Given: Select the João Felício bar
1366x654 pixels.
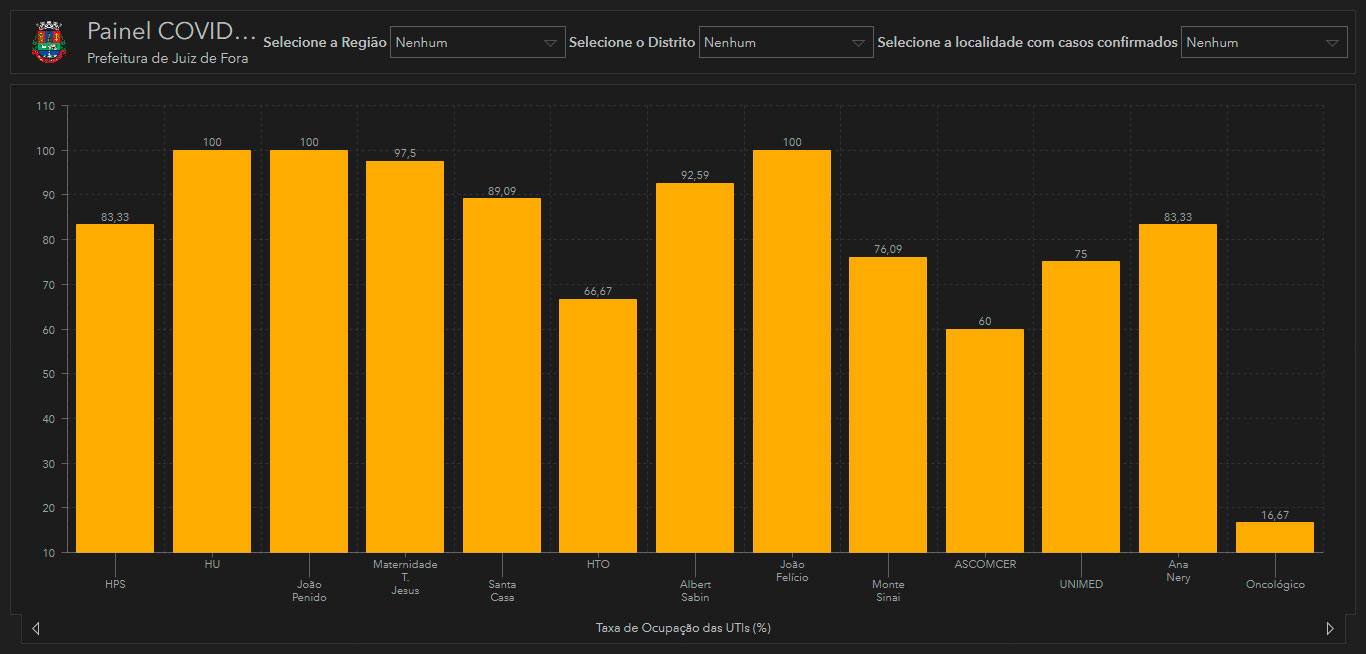Looking at the screenshot, I should (792, 351).
